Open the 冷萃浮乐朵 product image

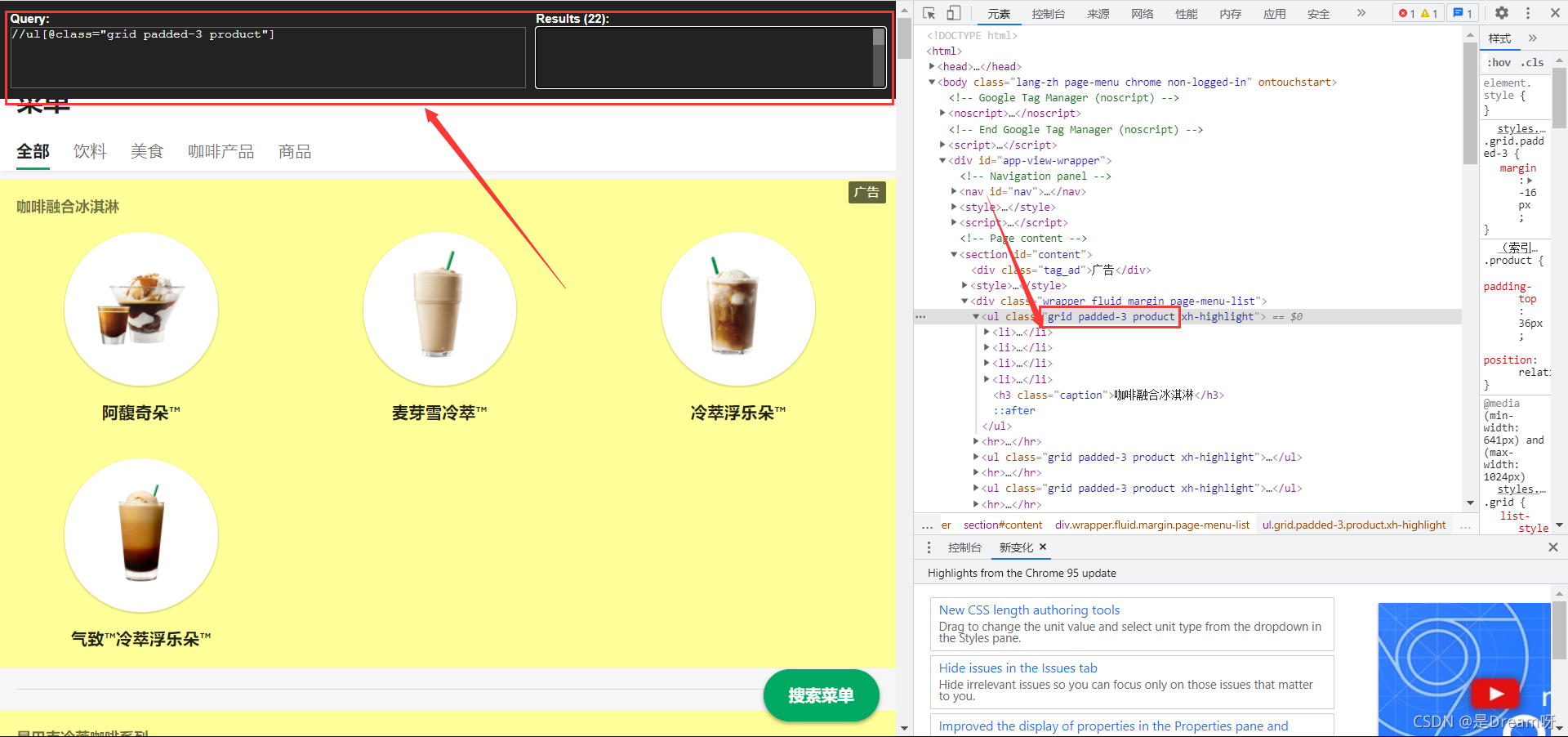coord(738,309)
